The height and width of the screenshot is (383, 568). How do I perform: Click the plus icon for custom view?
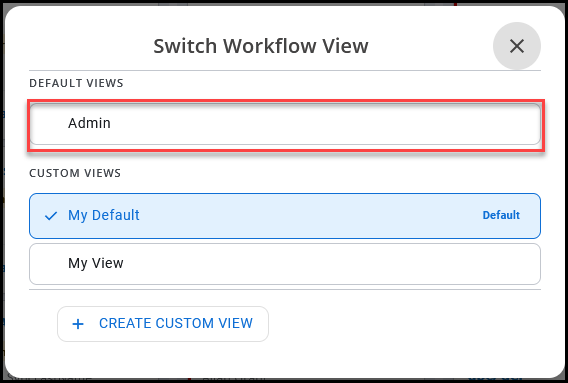point(78,324)
